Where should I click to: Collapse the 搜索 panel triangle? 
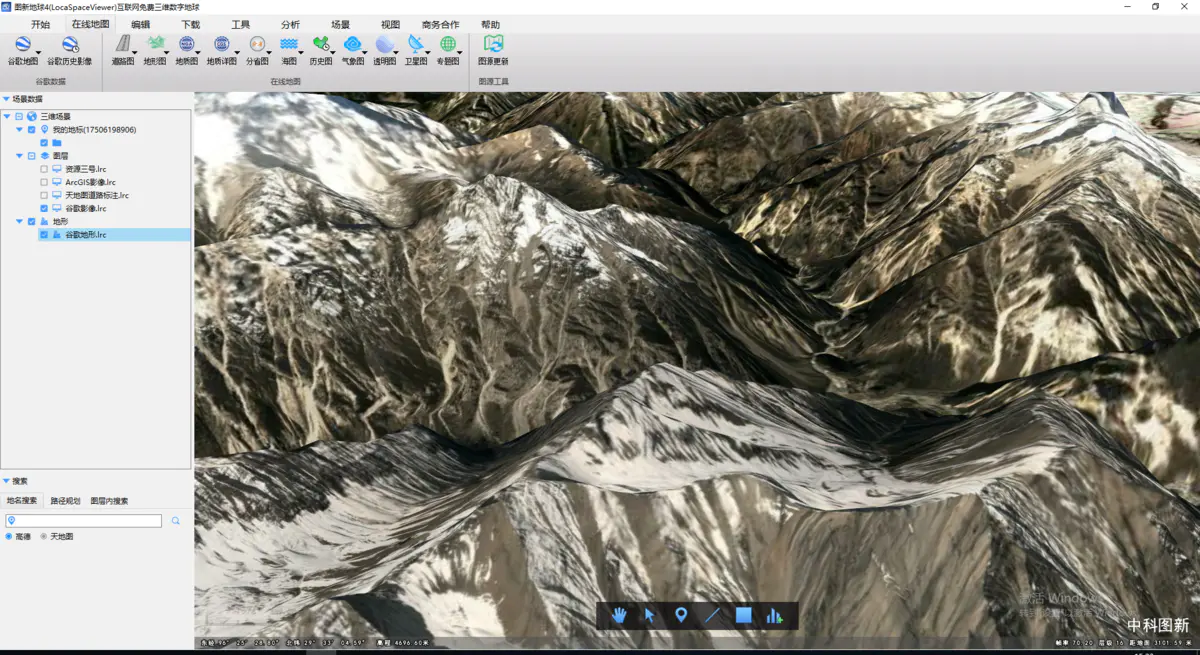click(x=6, y=481)
